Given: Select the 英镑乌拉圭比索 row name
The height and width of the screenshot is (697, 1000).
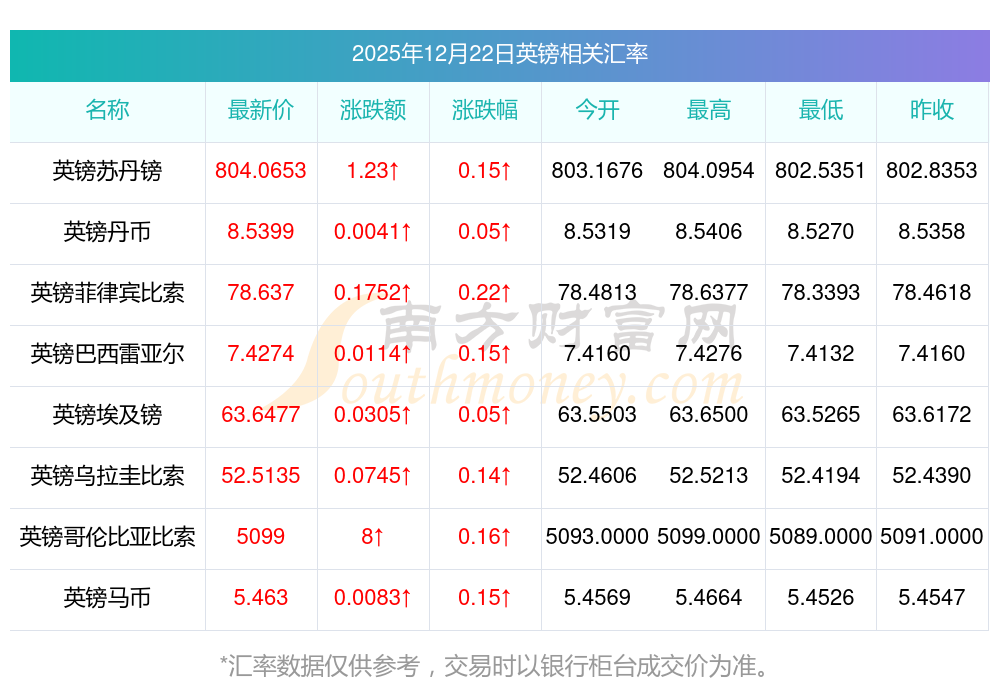Looking at the screenshot, I should point(107,476).
